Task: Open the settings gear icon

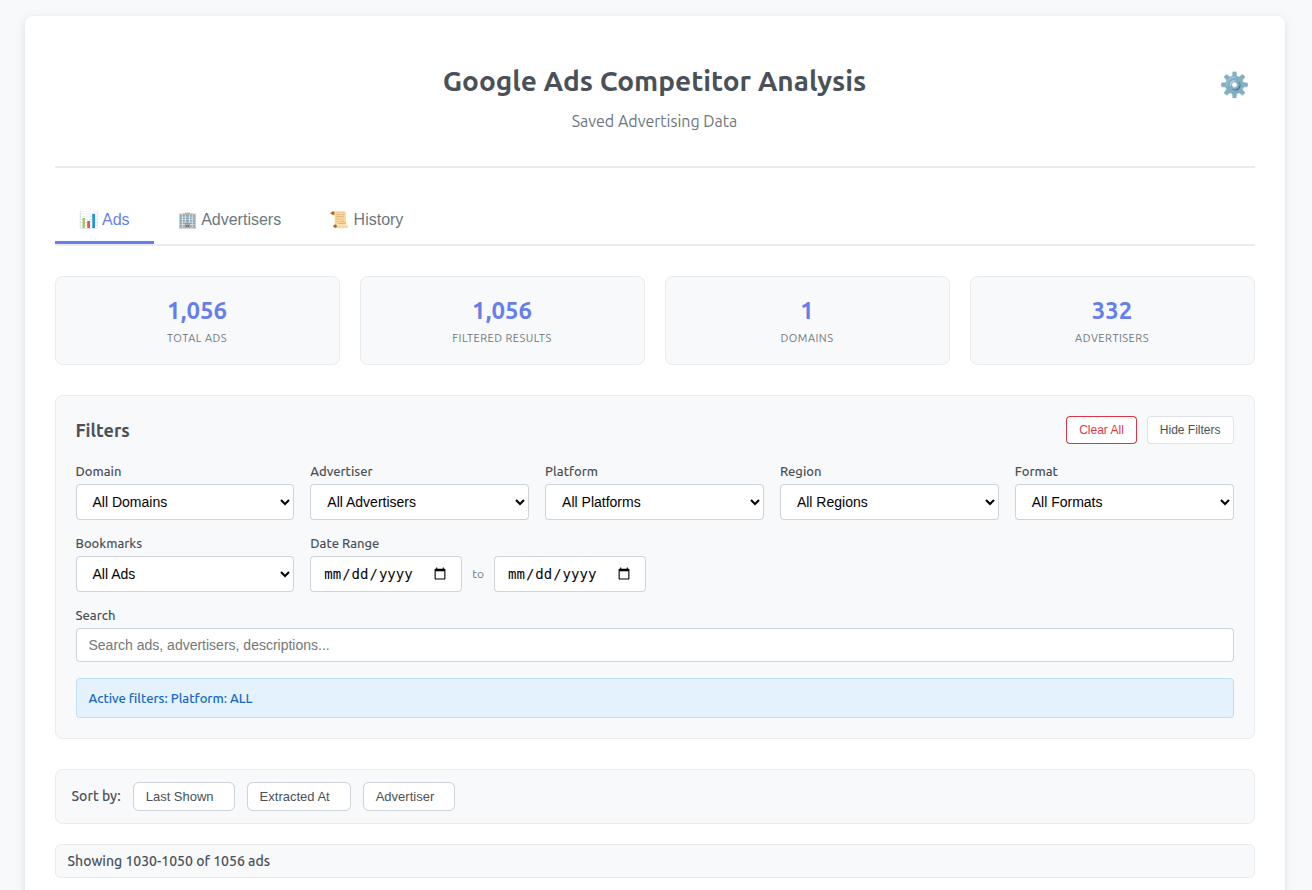Action: click(x=1234, y=84)
